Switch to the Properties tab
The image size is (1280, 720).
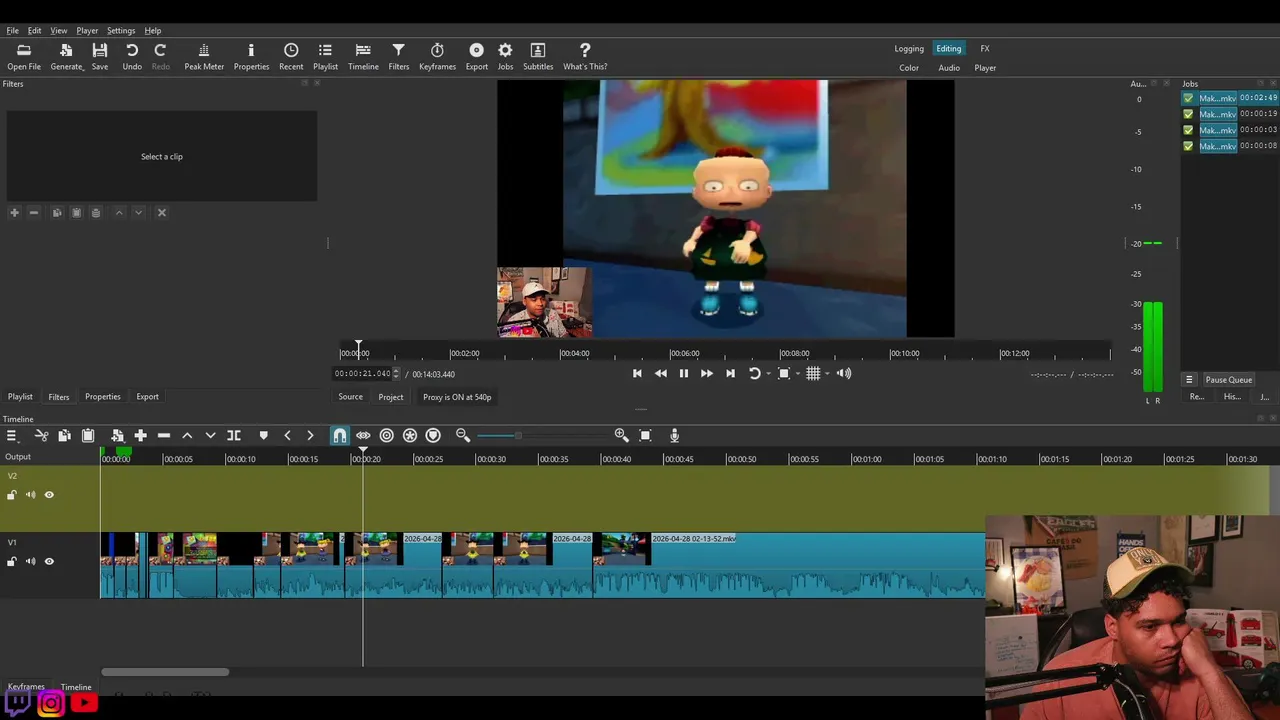102,397
